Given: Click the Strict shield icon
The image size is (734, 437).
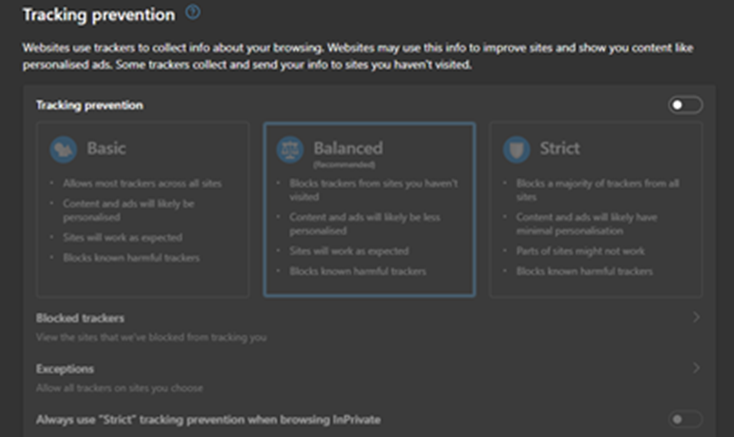Looking at the screenshot, I should [517, 148].
